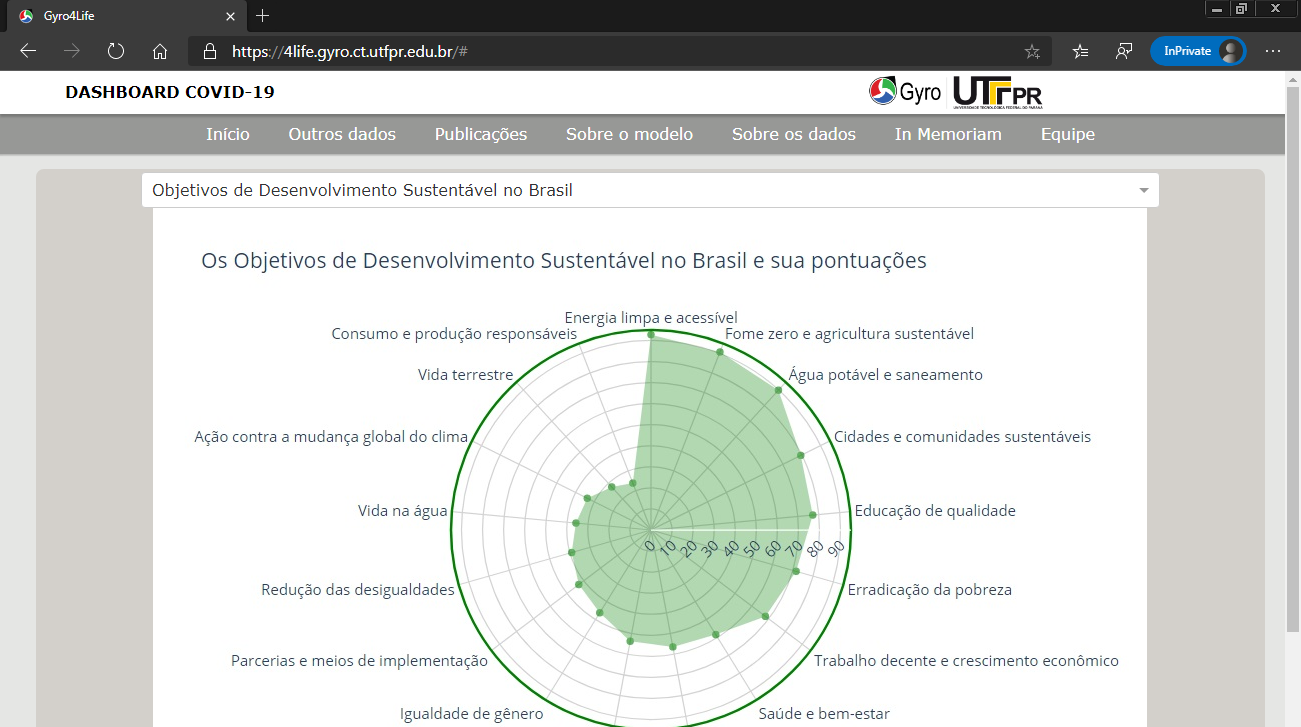Click the chart heading about pontuações
The image size is (1301, 727).
564,261
